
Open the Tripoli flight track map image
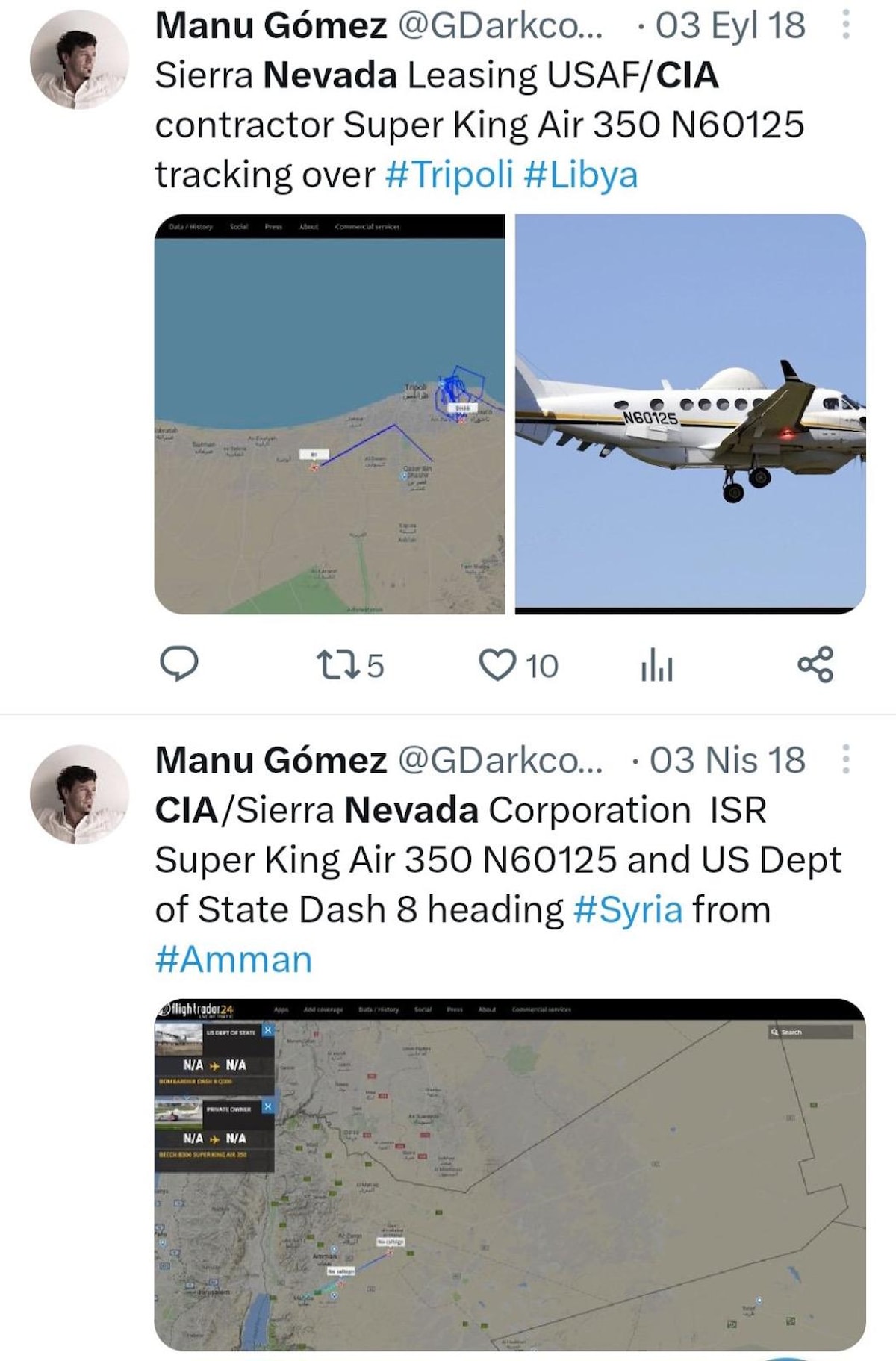pyautogui.click(x=329, y=414)
